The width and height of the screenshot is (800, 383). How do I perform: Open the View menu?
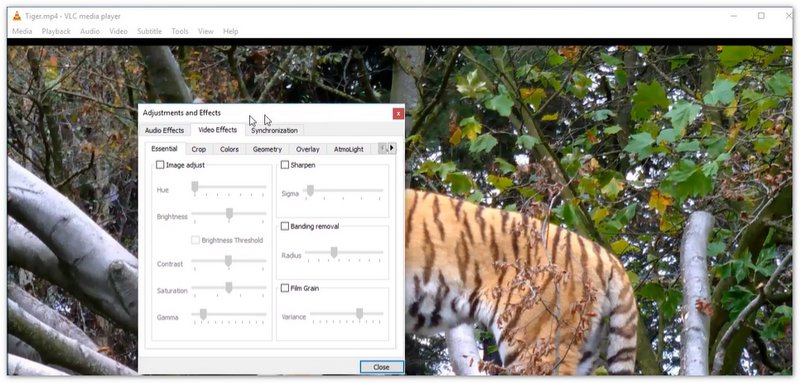click(206, 31)
